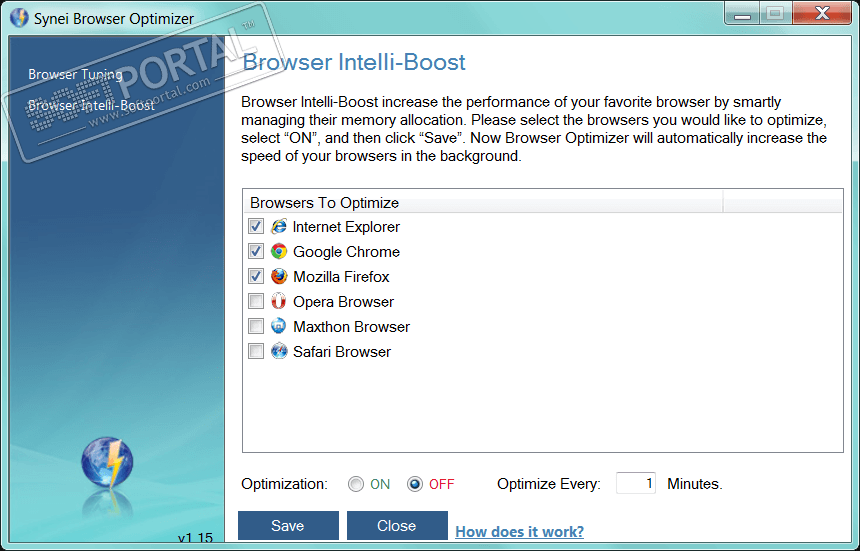Click the Save button
Viewport: 860px width, 551px height.
tap(288, 526)
